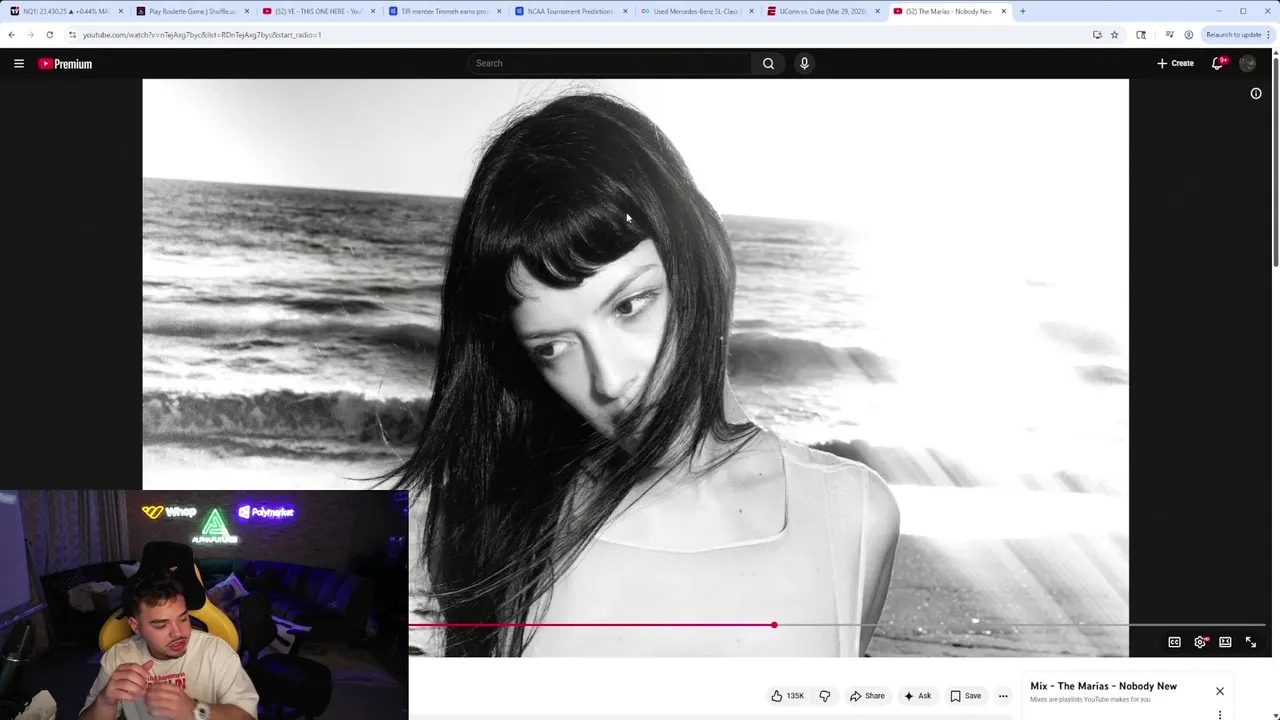Switch to Play Roulette Game Shuffle tab
The width and height of the screenshot is (1280, 720).
[x=193, y=11]
